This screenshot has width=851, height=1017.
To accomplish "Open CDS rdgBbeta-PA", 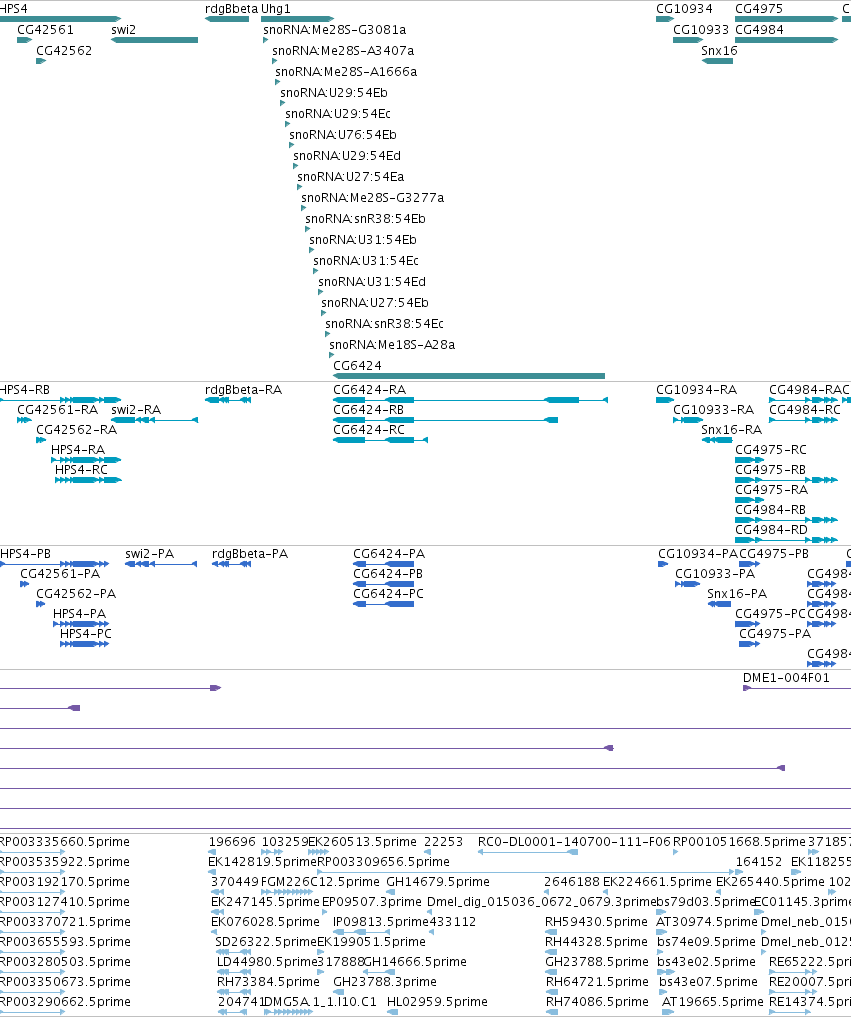I will click(250, 554).
